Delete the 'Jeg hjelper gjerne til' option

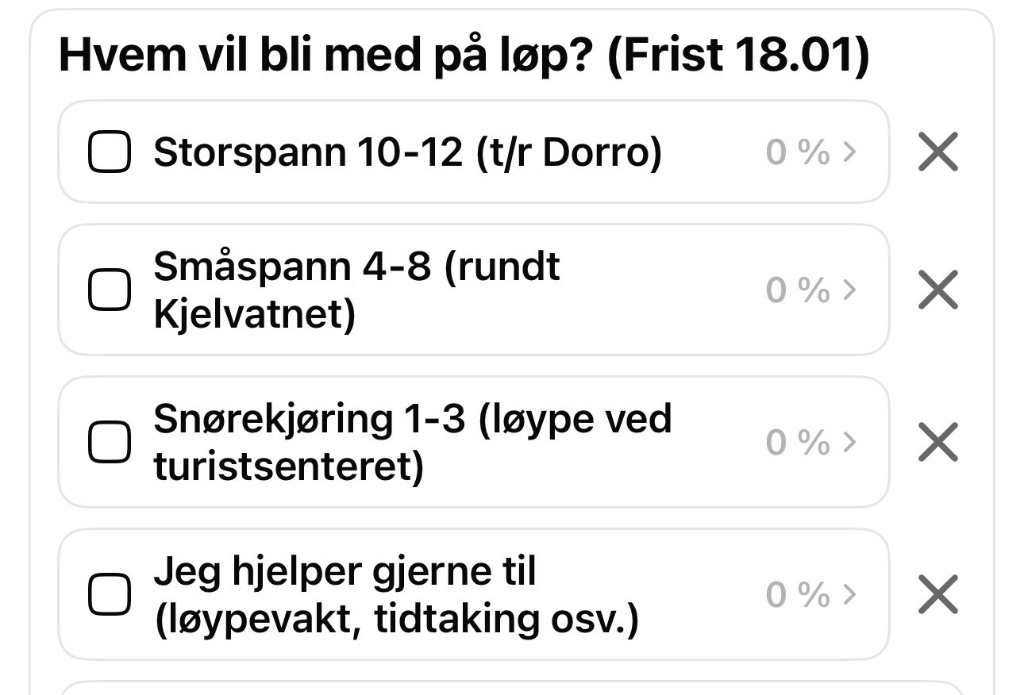tap(937, 593)
